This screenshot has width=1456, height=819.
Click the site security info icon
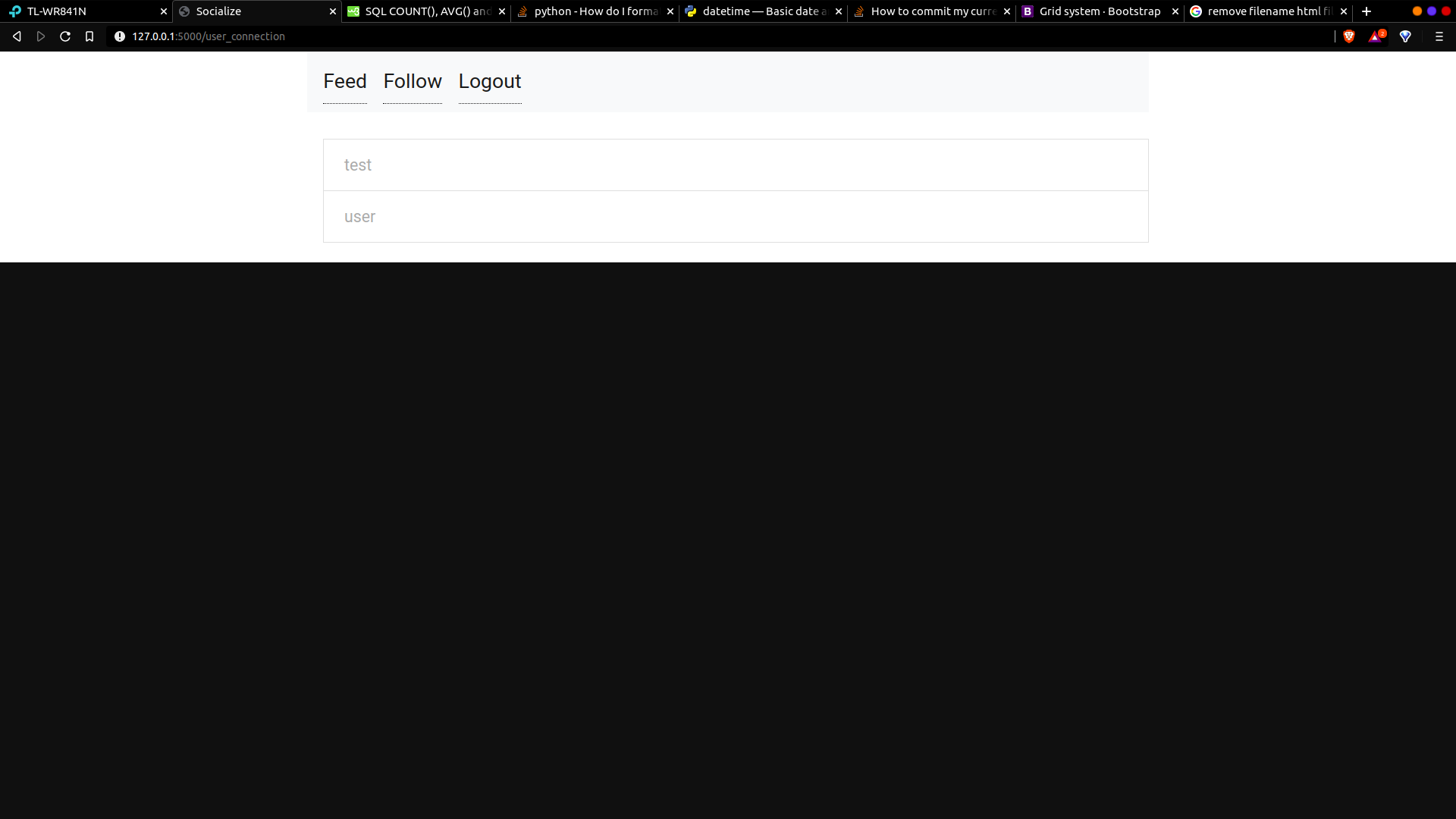(120, 36)
